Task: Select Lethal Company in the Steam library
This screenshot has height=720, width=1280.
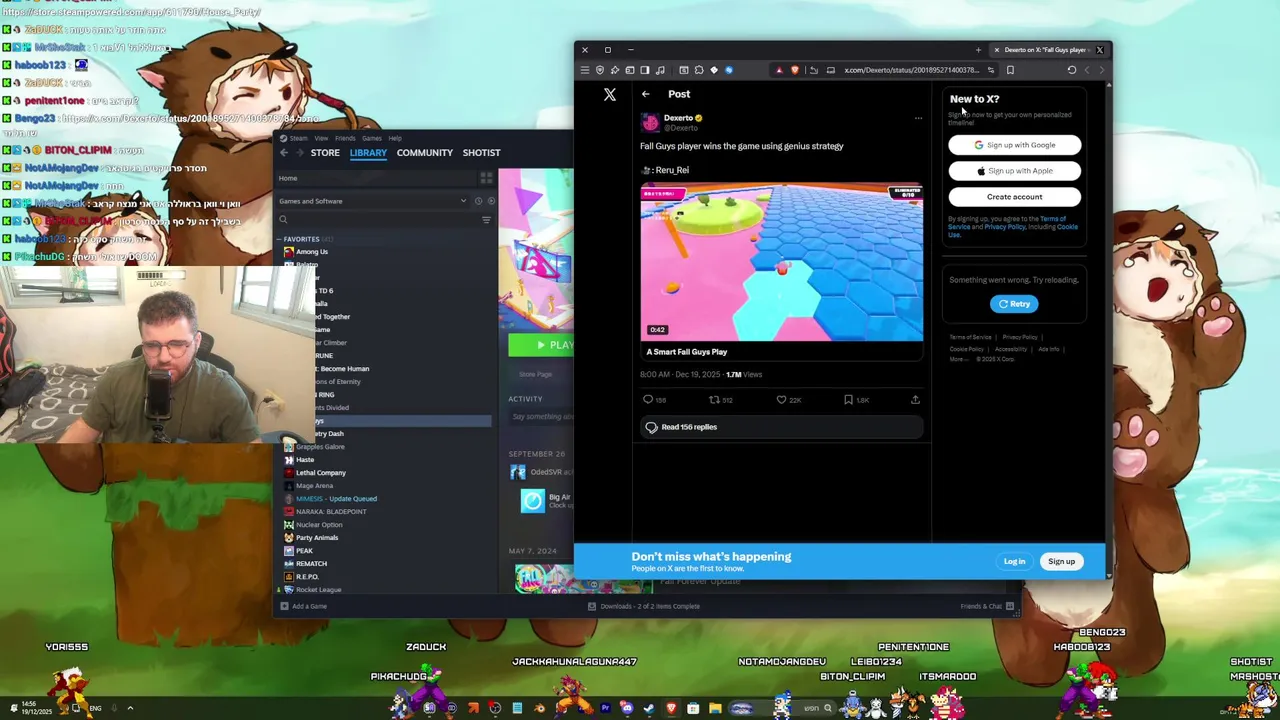Action: coord(321,473)
